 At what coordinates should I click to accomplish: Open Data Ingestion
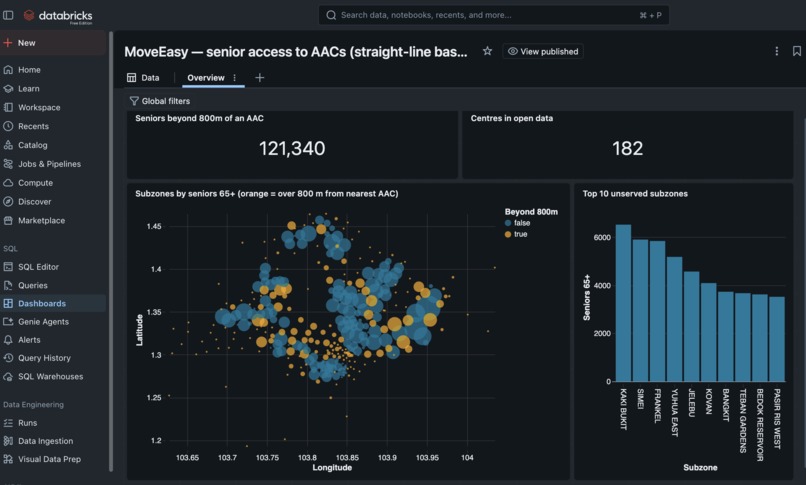(53, 441)
